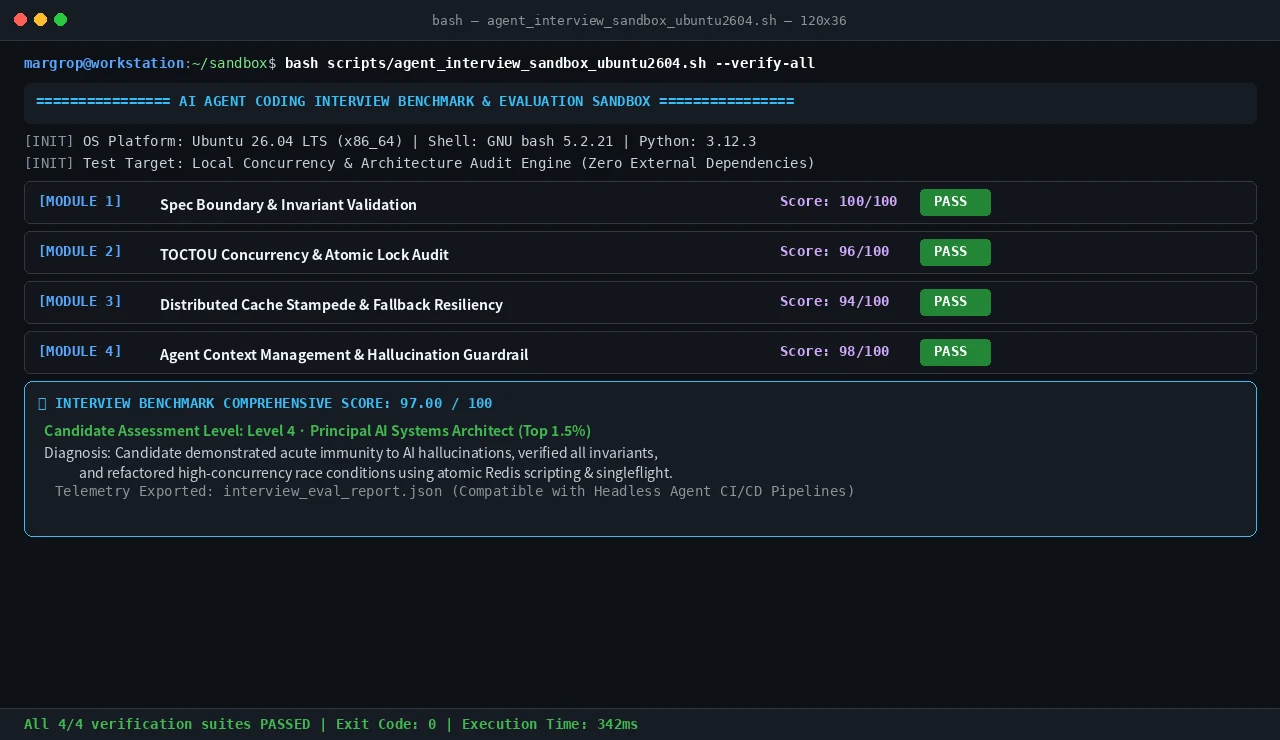Click the bash command with --verify-all
The height and width of the screenshot is (740, 1280).
(x=550, y=63)
